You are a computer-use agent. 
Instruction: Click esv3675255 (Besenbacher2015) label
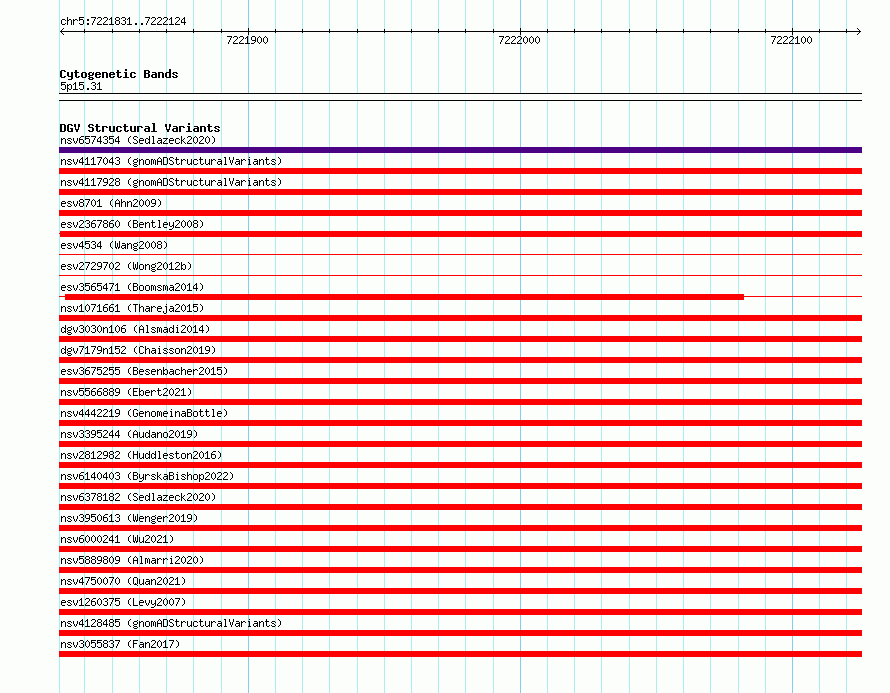pos(144,371)
